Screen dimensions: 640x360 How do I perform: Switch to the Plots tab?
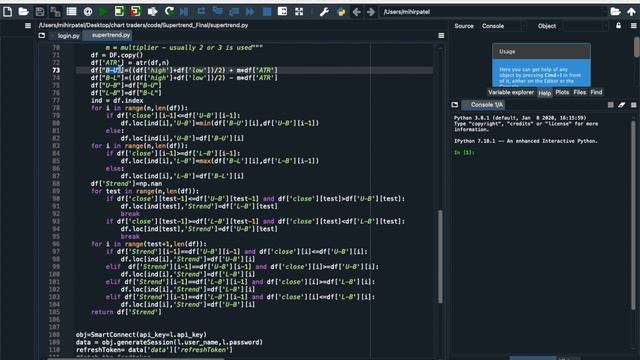[562, 93]
